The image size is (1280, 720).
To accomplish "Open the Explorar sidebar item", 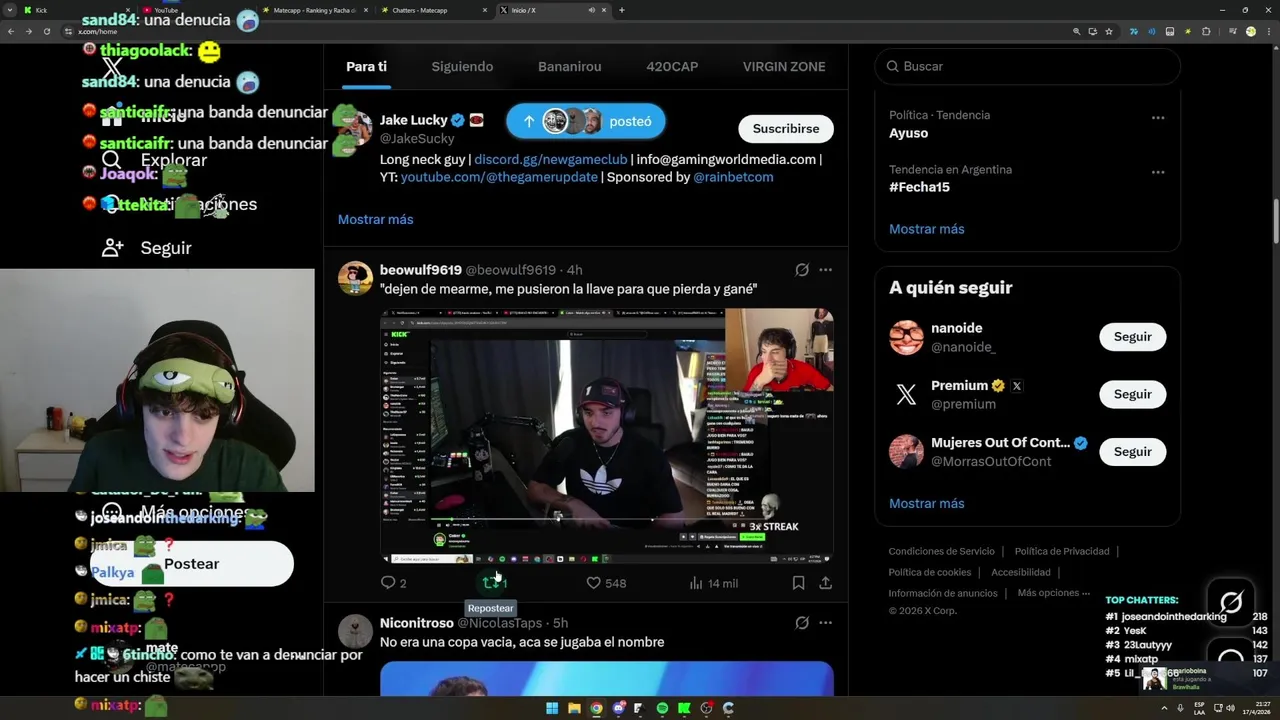I will click(155, 160).
